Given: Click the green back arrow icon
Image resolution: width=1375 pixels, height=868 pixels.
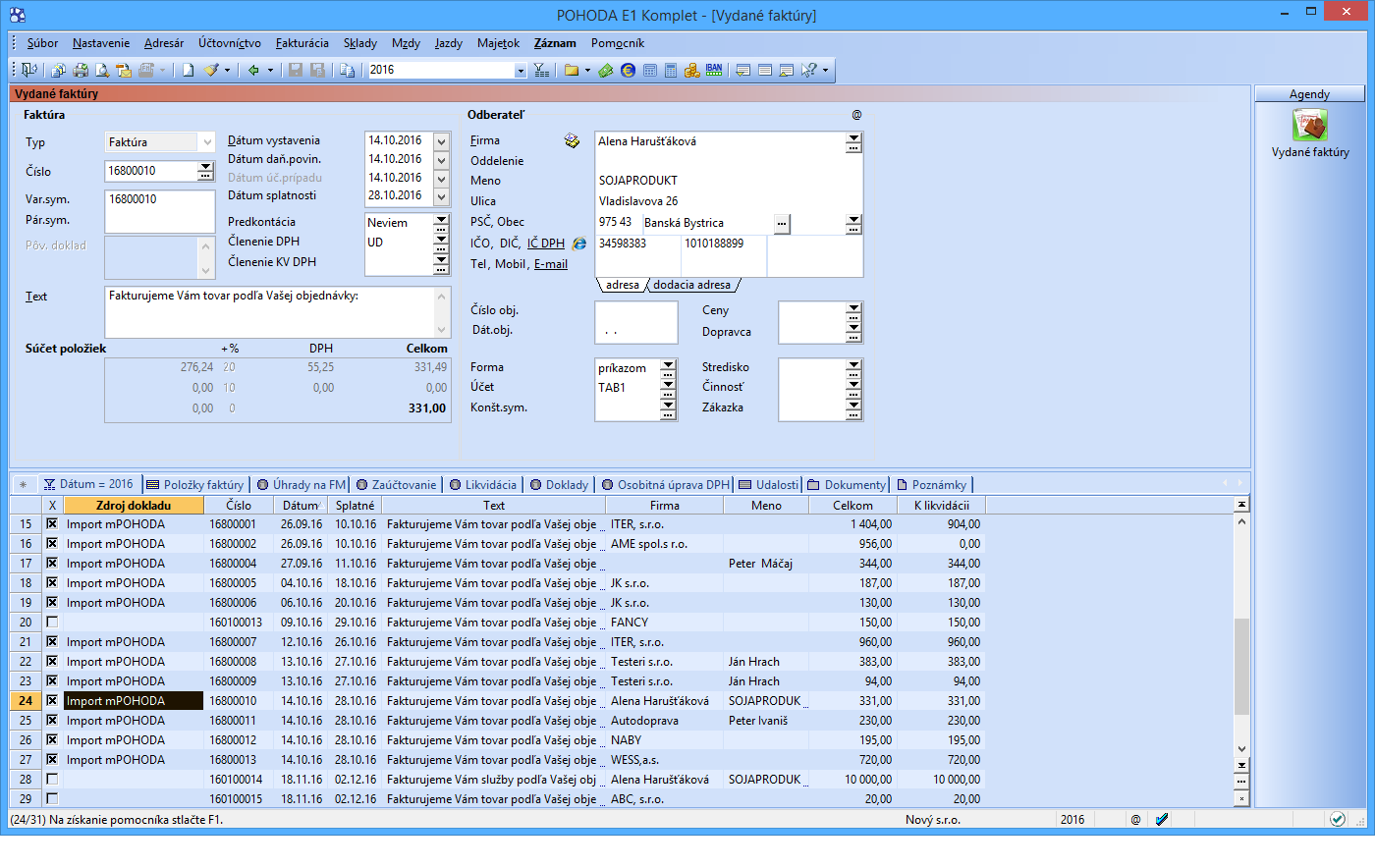Looking at the screenshot, I should click(253, 70).
